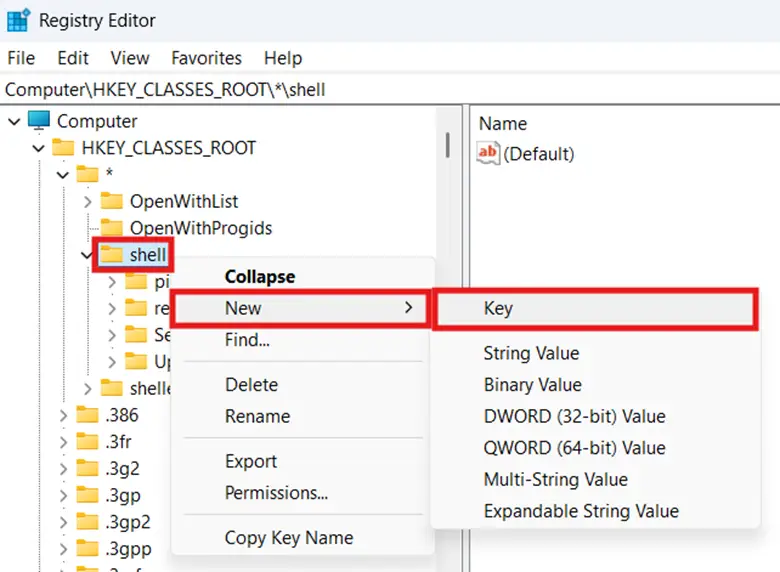The height and width of the screenshot is (572, 780).
Task: Select the .3gp2 key label
Action: coord(128,522)
